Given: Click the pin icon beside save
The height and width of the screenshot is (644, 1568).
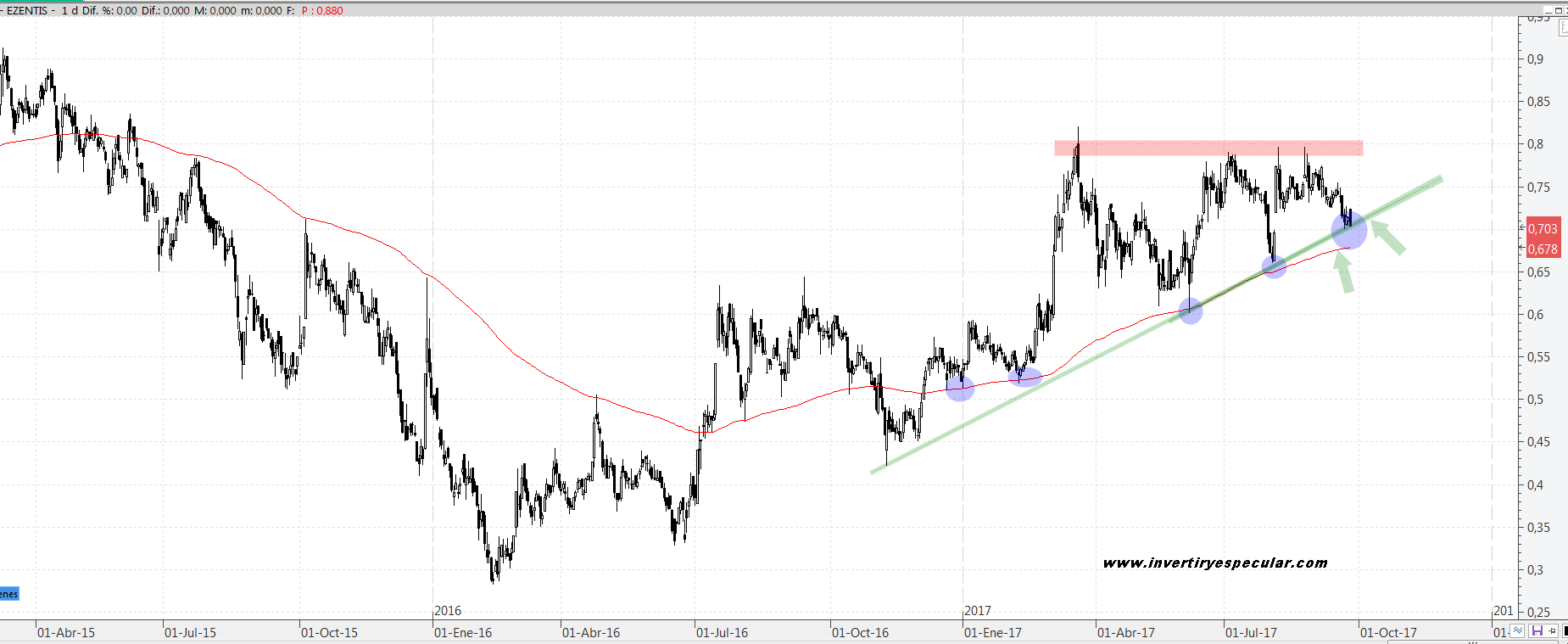Looking at the screenshot, I should (1552, 631).
